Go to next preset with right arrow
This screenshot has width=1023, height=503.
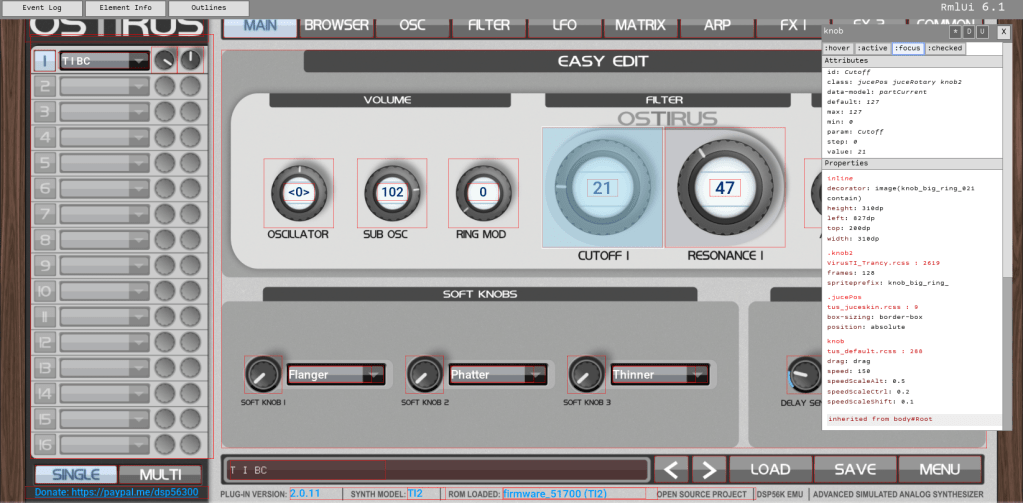[709, 469]
